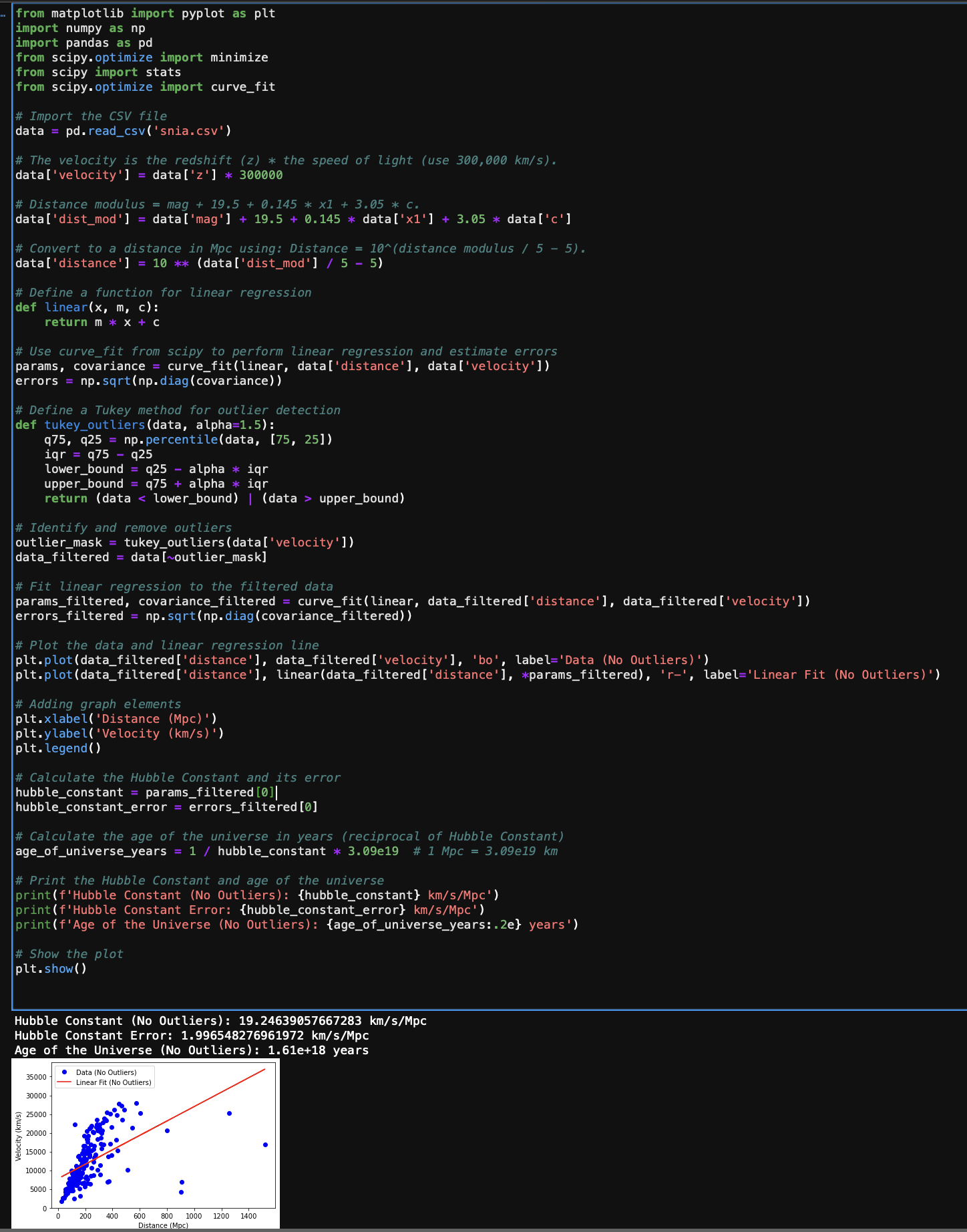Click the "q75, q25 = np.percentile" line
The width and height of the screenshot is (967, 1232).
pyautogui.click(x=188, y=440)
